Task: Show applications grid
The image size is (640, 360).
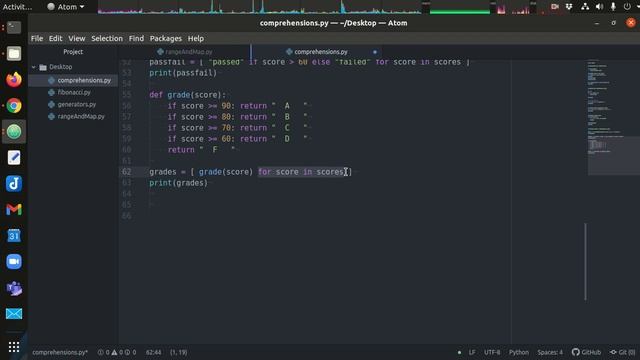Action: (14, 347)
